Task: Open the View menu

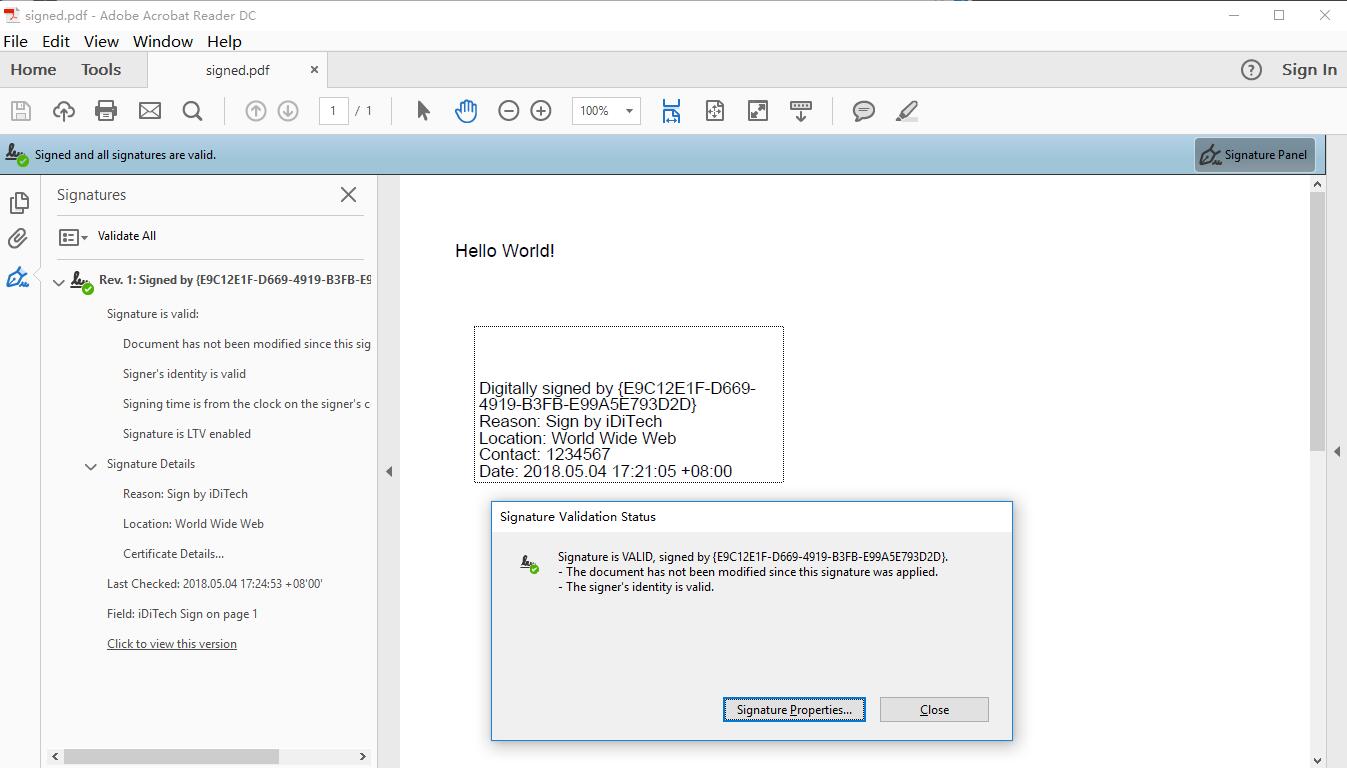Action: pyautogui.click(x=101, y=41)
